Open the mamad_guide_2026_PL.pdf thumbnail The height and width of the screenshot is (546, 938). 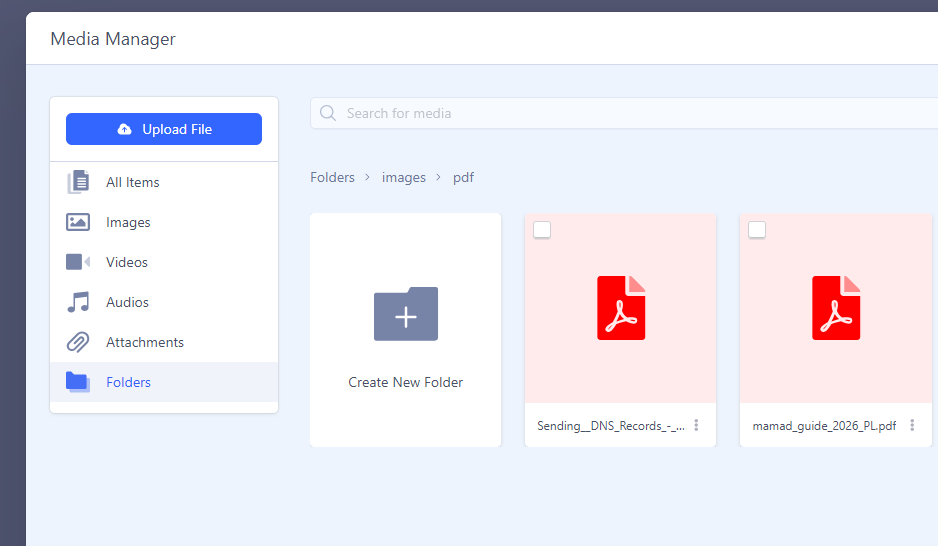pos(835,308)
